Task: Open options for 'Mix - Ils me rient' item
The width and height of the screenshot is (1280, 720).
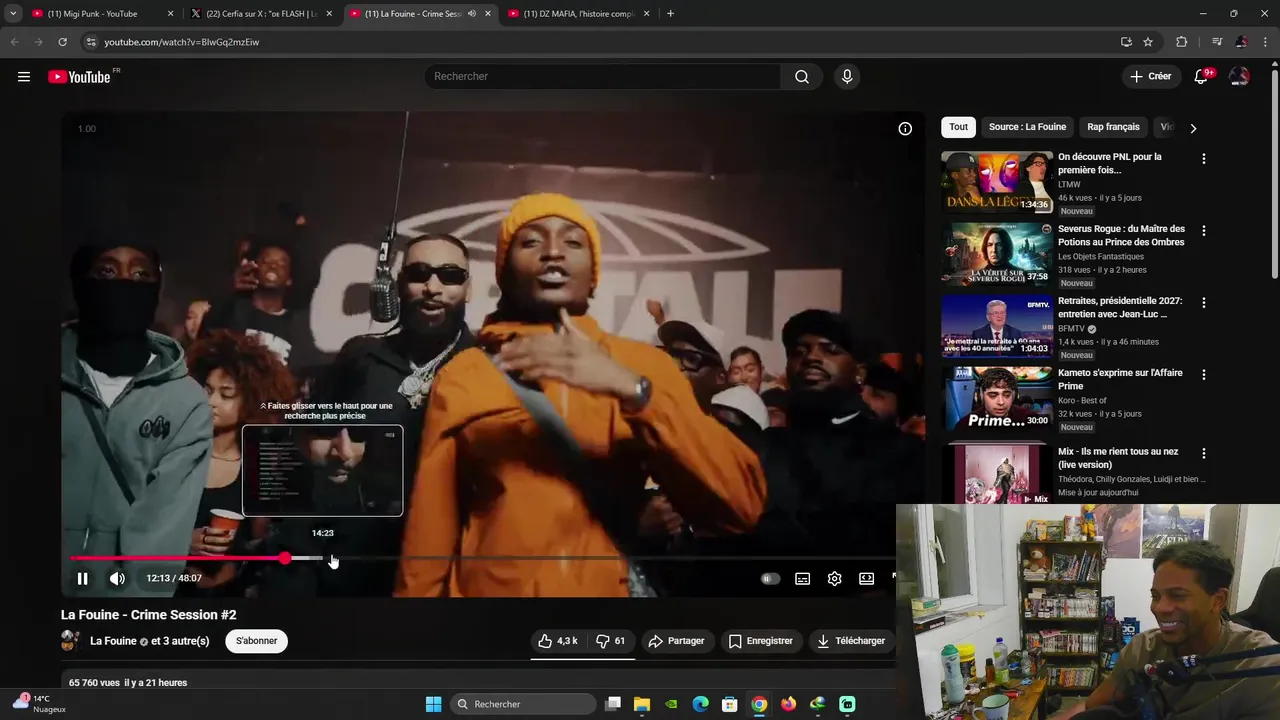Action: coord(1203,455)
